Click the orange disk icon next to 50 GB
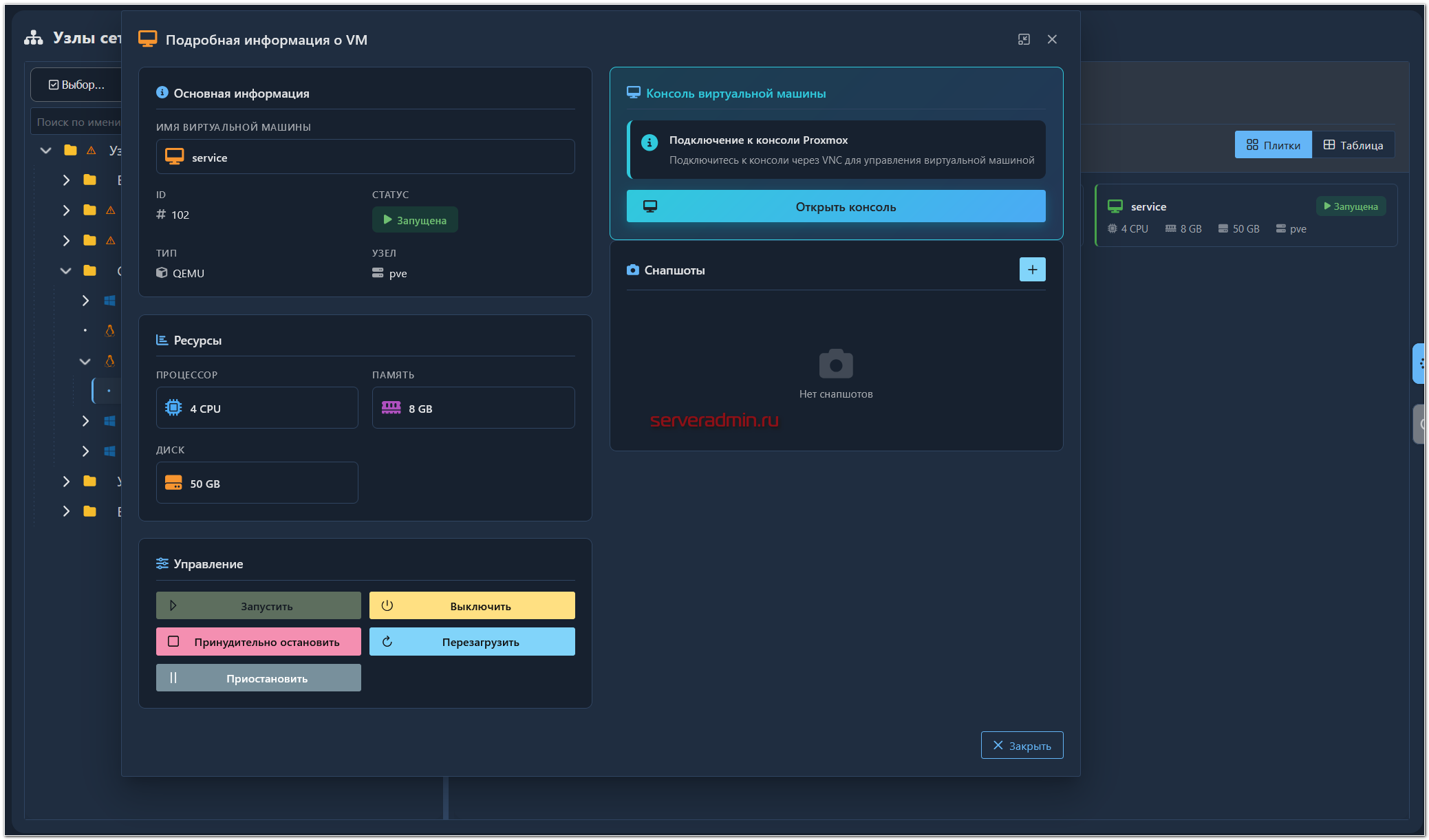 click(x=173, y=483)
